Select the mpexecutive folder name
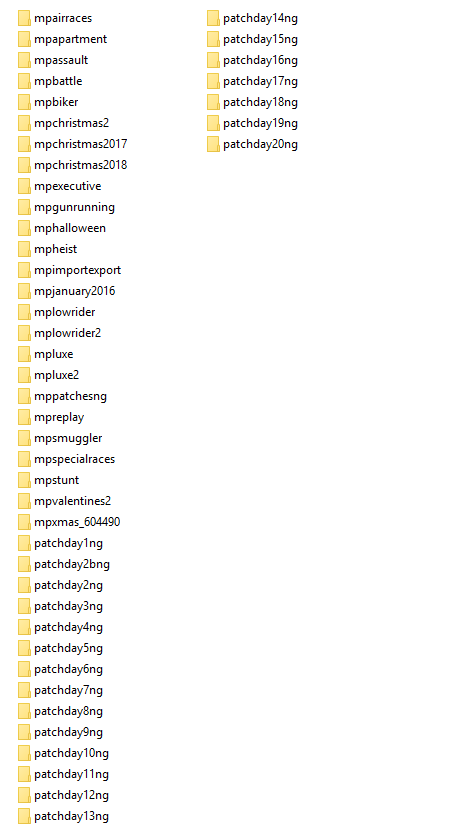The image size is (459, 833). click(67, 186)
